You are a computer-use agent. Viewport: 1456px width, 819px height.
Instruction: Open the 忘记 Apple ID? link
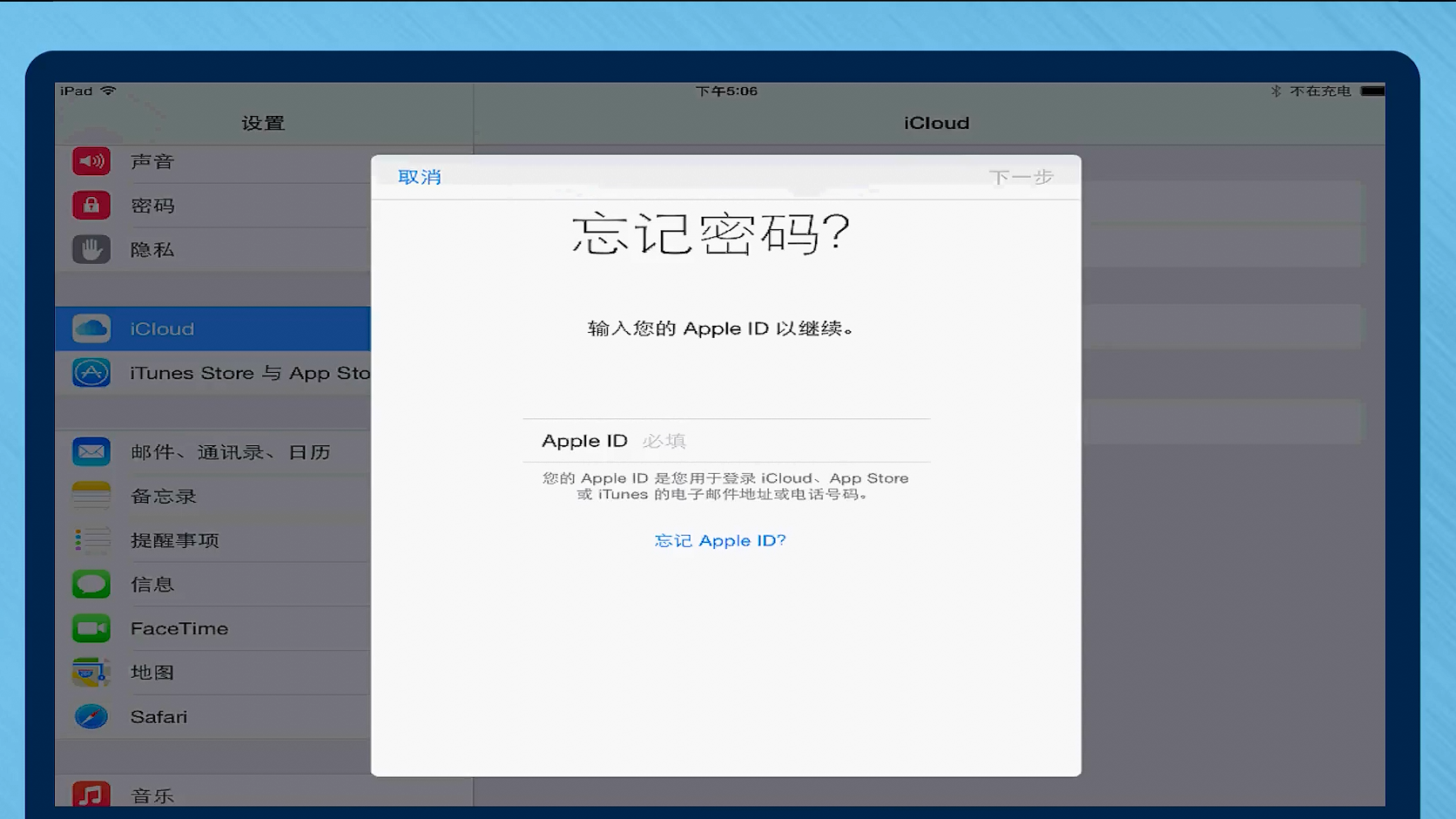(x=720, y=540)
